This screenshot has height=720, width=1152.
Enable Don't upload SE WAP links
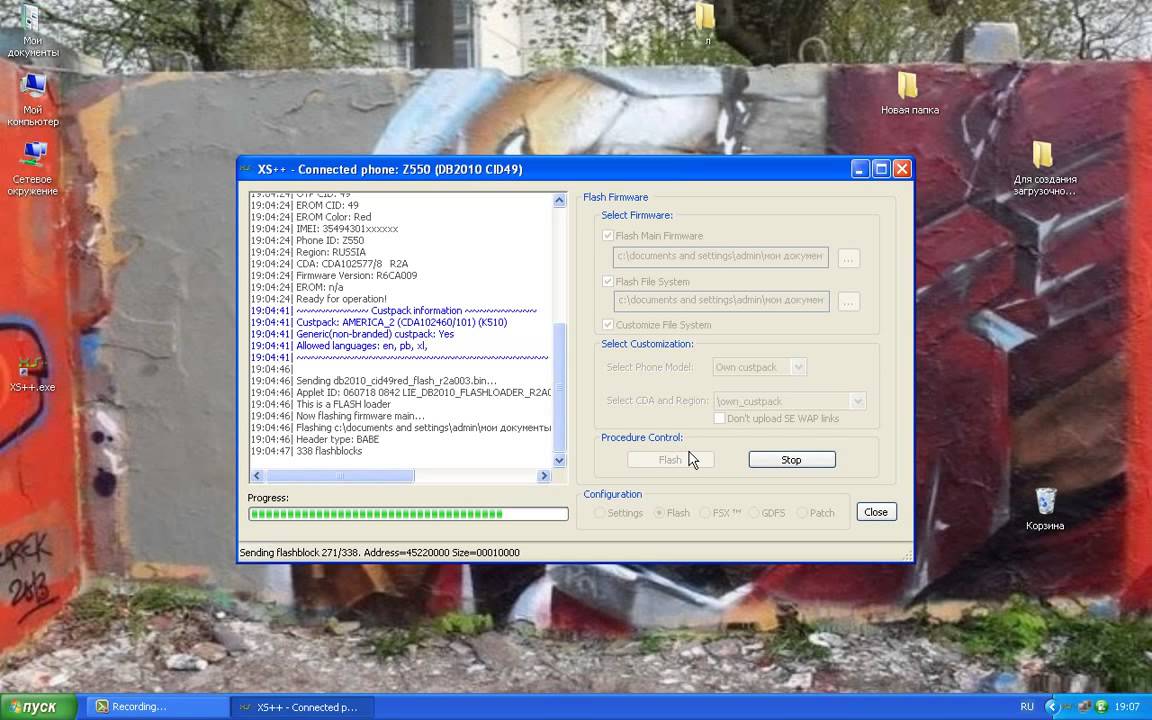tap(719, 418)
